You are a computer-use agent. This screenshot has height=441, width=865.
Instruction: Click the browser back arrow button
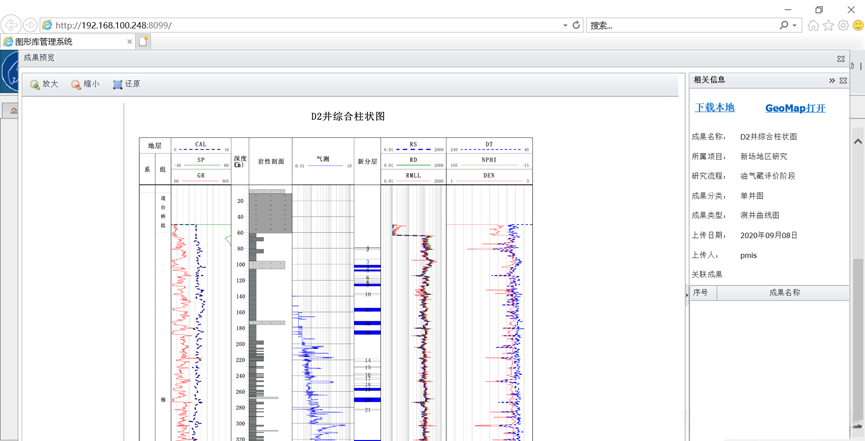coord(11,25)
